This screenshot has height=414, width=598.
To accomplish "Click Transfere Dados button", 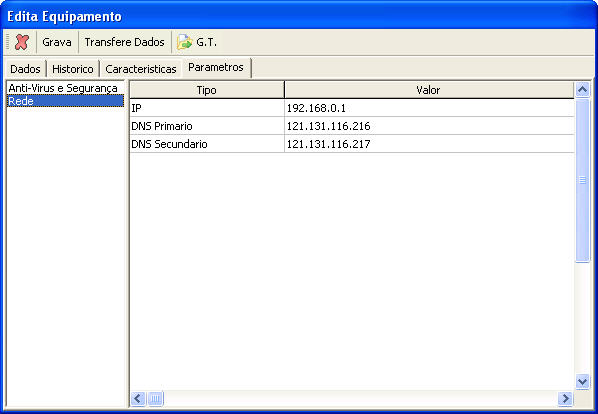I will (124, 42).
